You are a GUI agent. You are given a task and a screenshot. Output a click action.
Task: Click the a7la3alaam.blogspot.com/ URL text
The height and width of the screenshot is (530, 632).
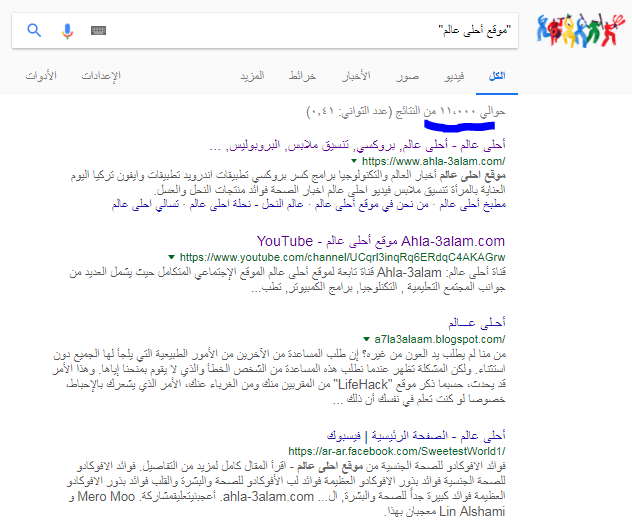coord(439,339)
